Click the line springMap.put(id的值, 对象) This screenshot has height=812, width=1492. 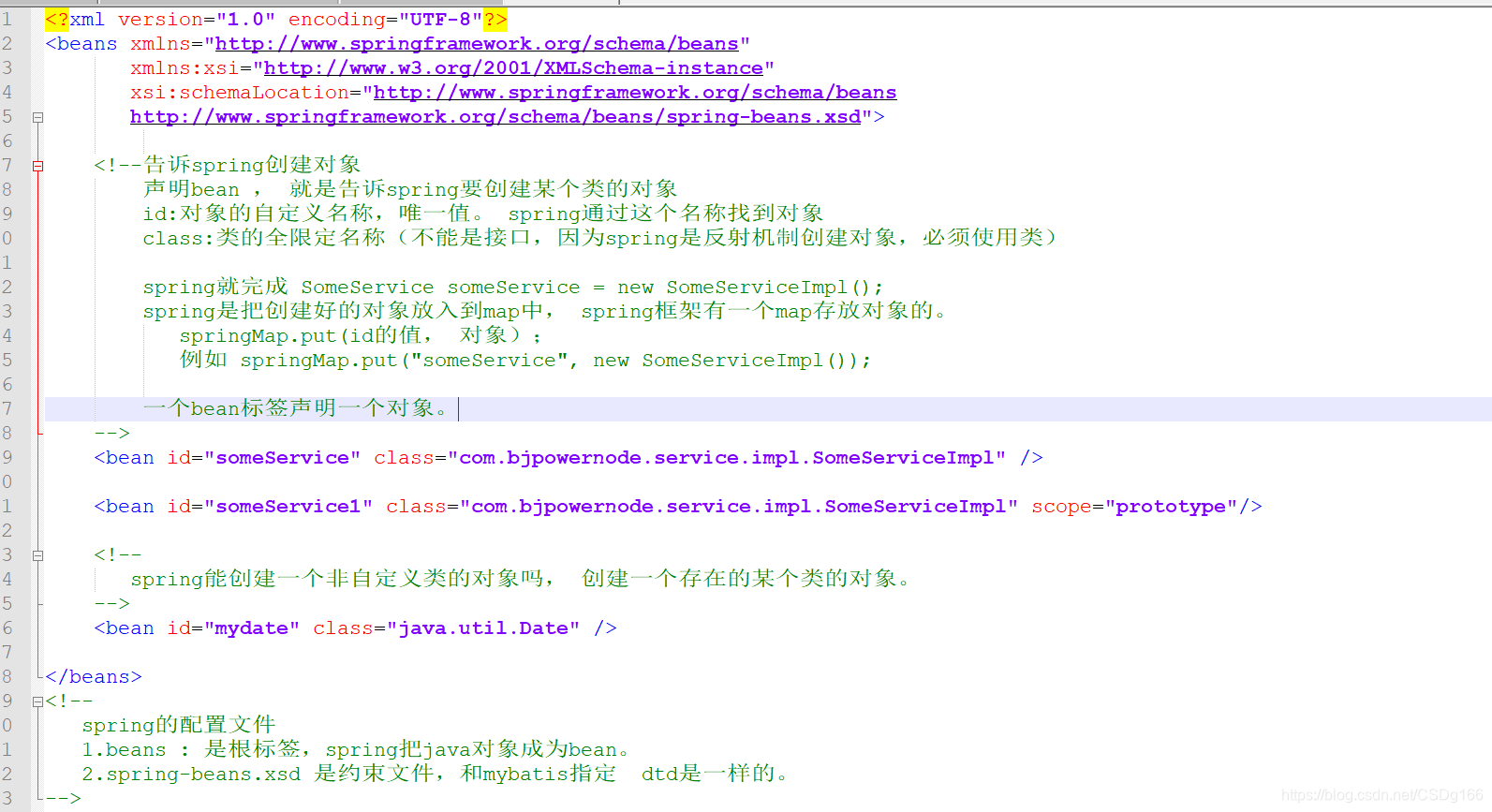[361, 335]
